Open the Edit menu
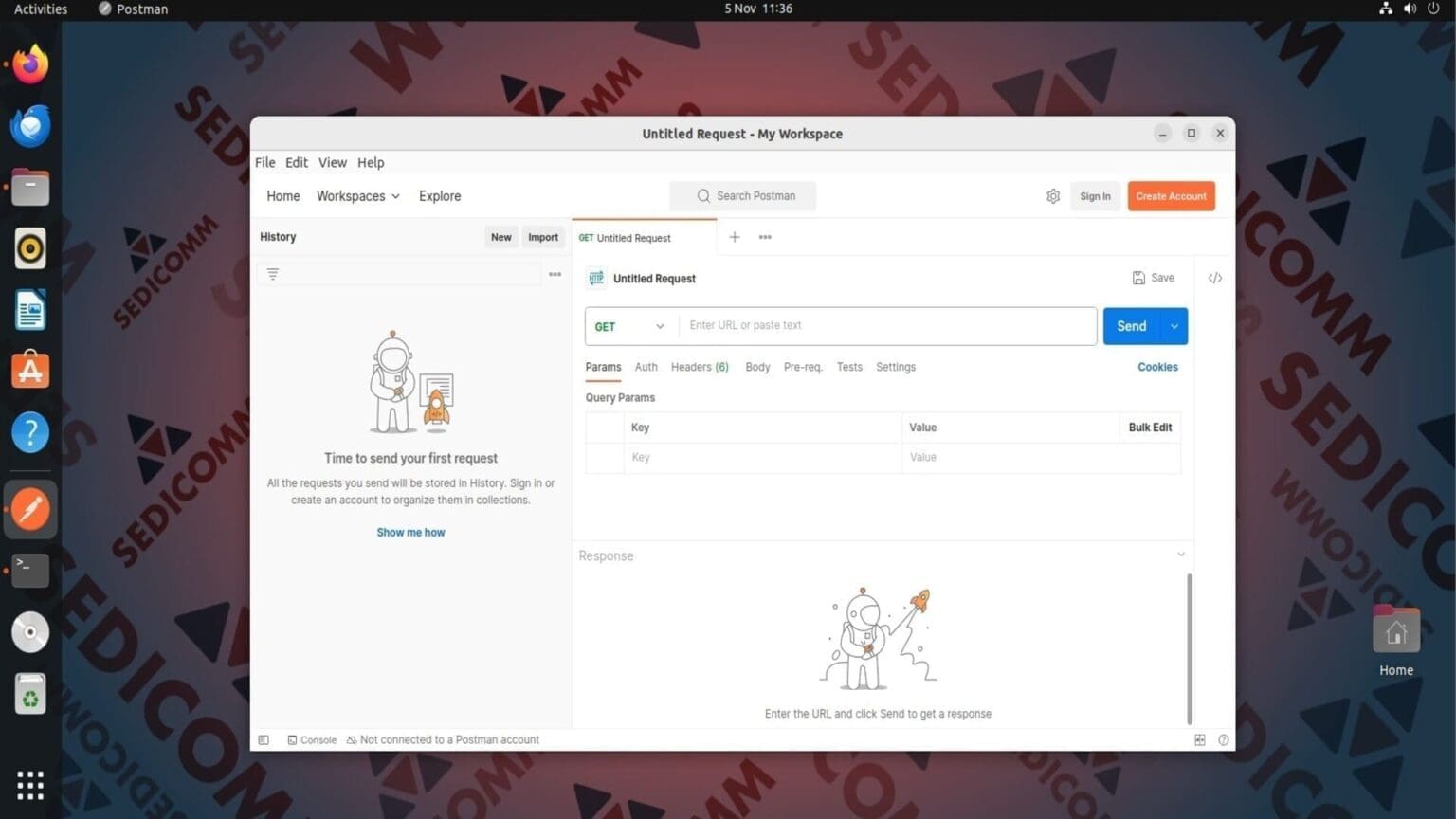This screenshot has height=819, width=1456. click(297, 162)
